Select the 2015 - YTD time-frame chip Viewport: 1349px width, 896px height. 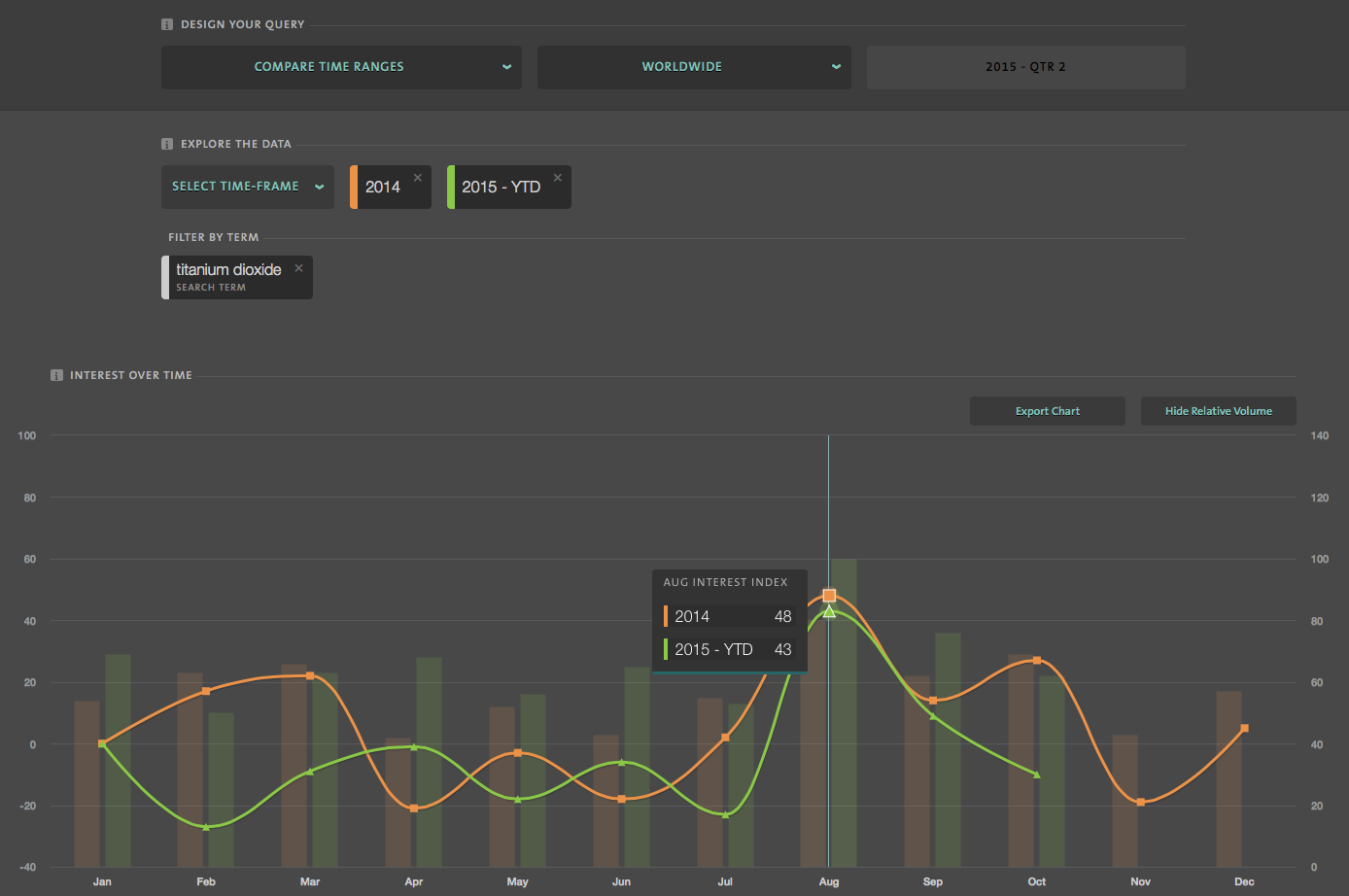tap(501, 188)
